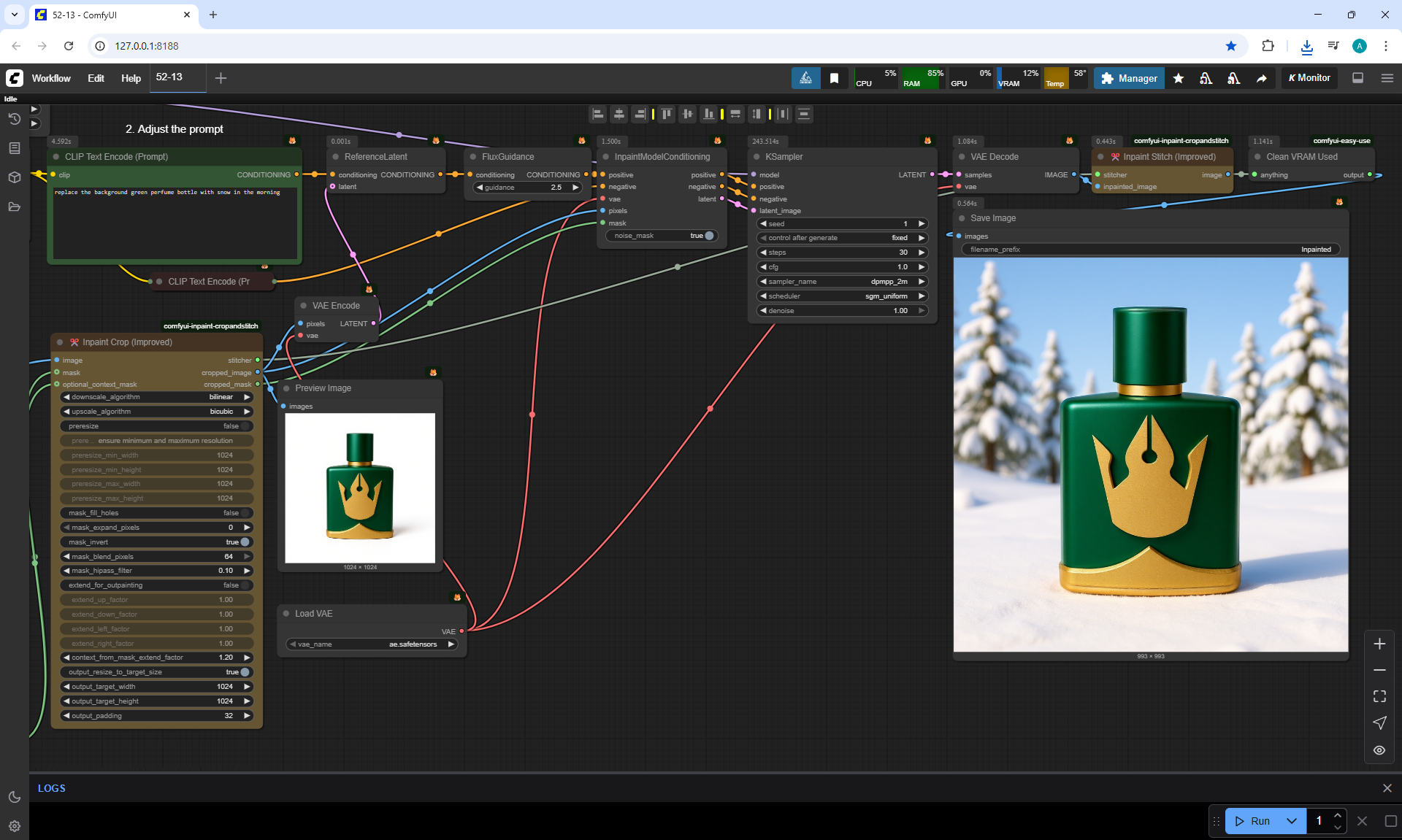Click the zoom in plus icon
The height and width of the screenshot is (840, 1402).
point(1379,644)
